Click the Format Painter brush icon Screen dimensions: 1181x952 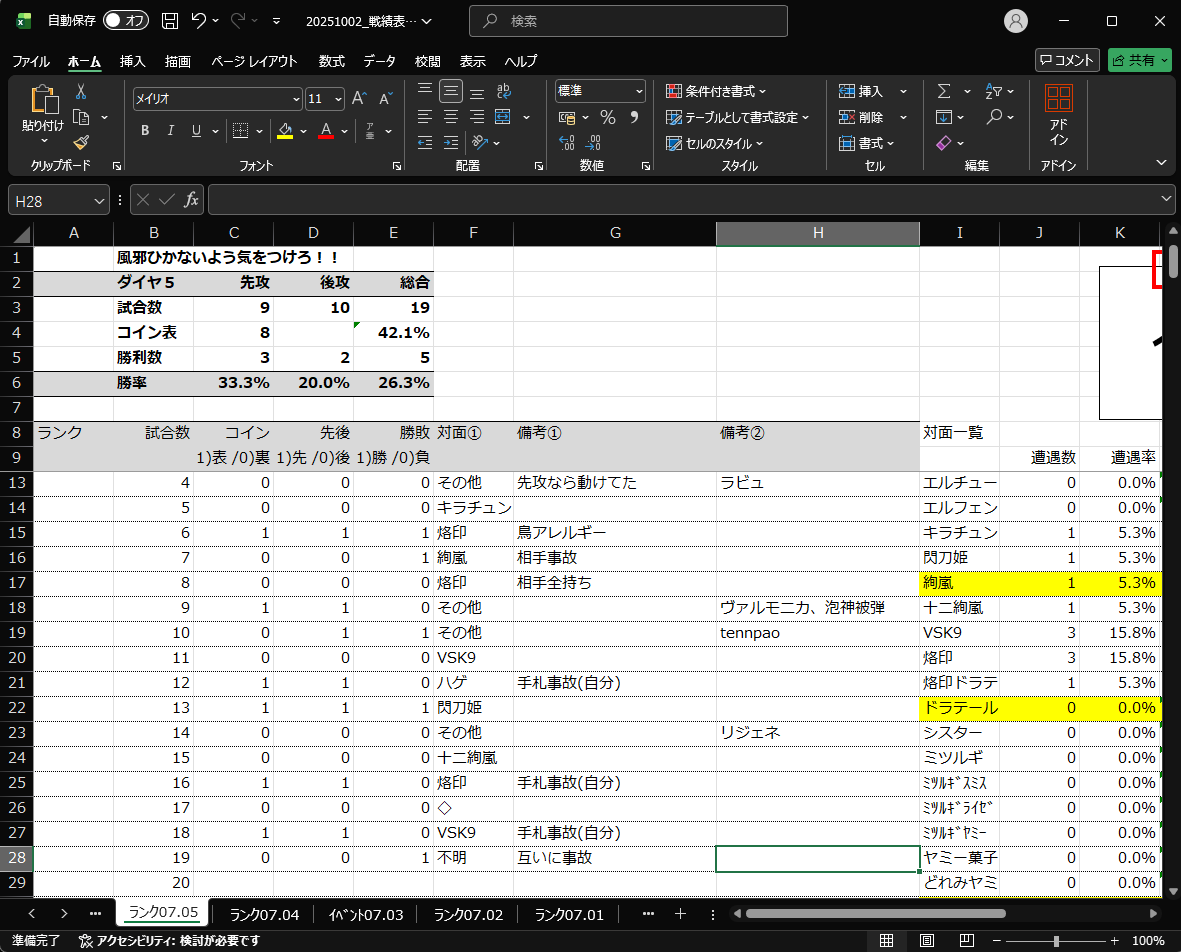point(81,142)
